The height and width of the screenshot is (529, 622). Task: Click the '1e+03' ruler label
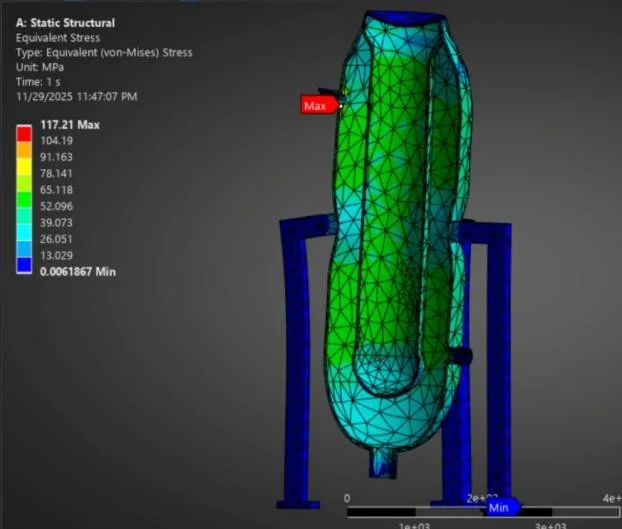tap(415, 525)
